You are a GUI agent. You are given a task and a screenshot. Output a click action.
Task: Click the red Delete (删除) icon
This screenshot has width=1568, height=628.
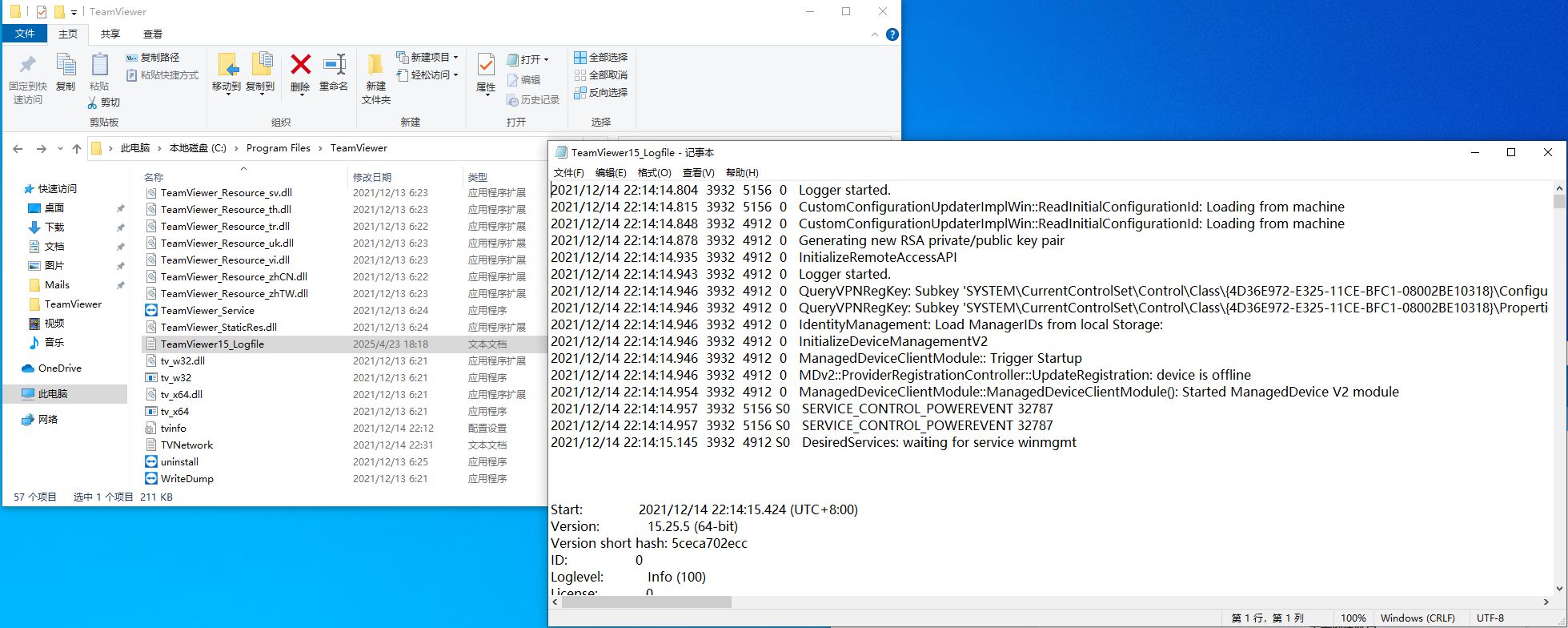click(x=301, y=64)
